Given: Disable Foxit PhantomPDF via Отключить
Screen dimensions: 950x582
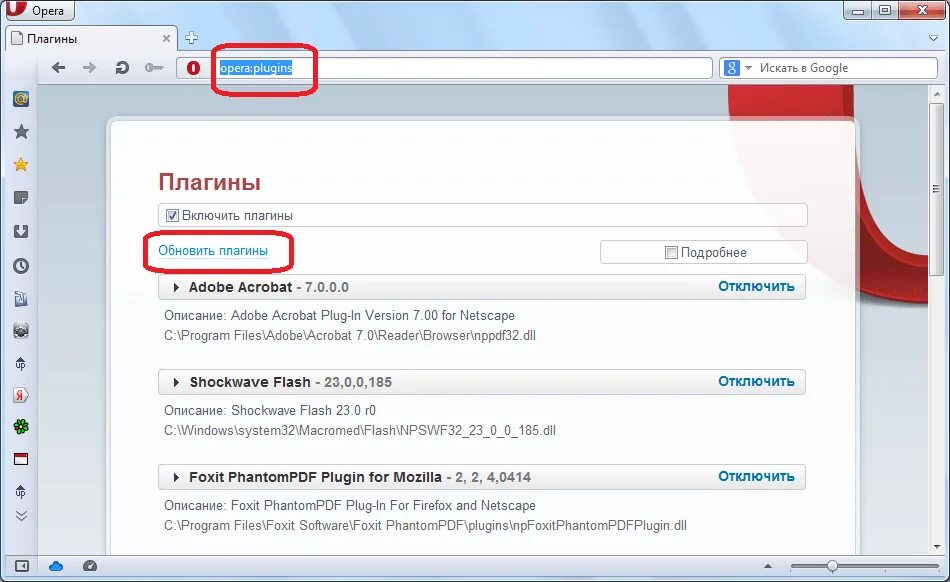Looking at the screenshot, I should [x=756, y=477].
